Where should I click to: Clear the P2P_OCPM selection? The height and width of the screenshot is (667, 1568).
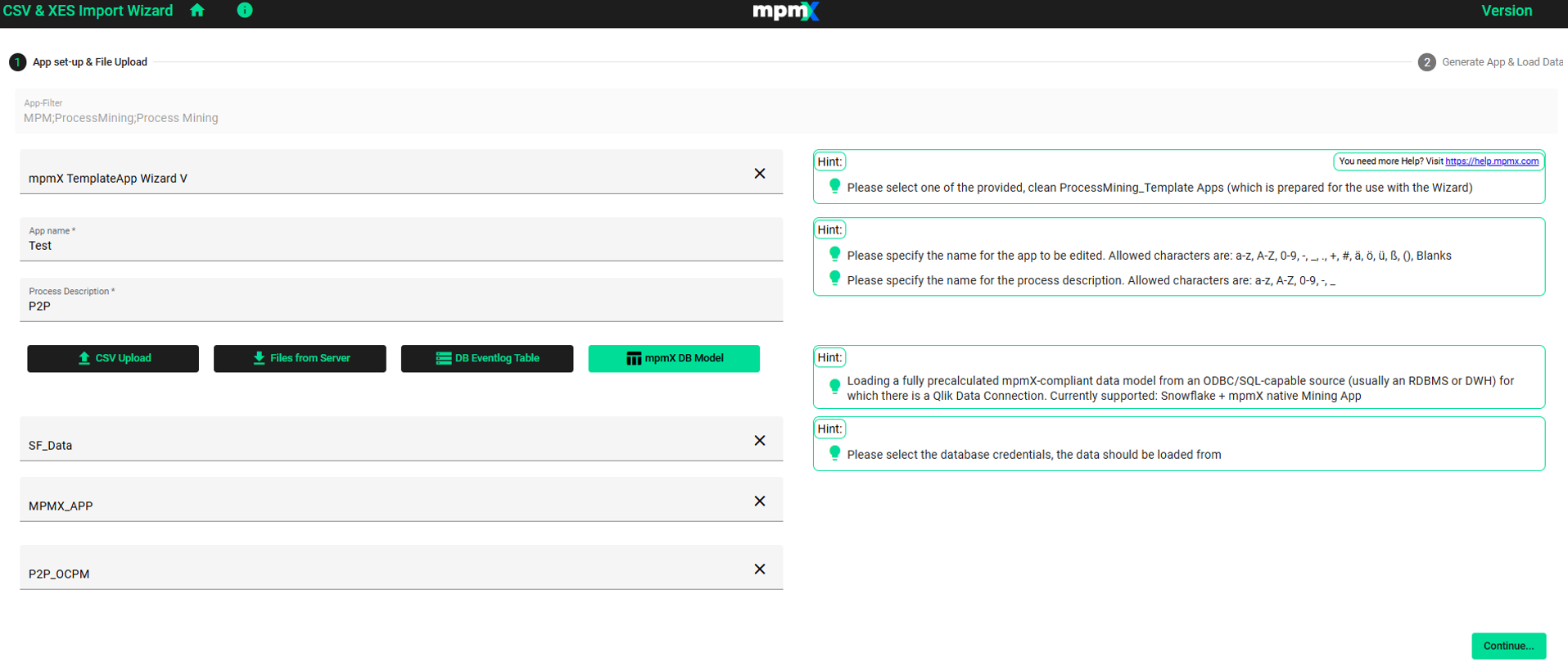pos(760,569)
